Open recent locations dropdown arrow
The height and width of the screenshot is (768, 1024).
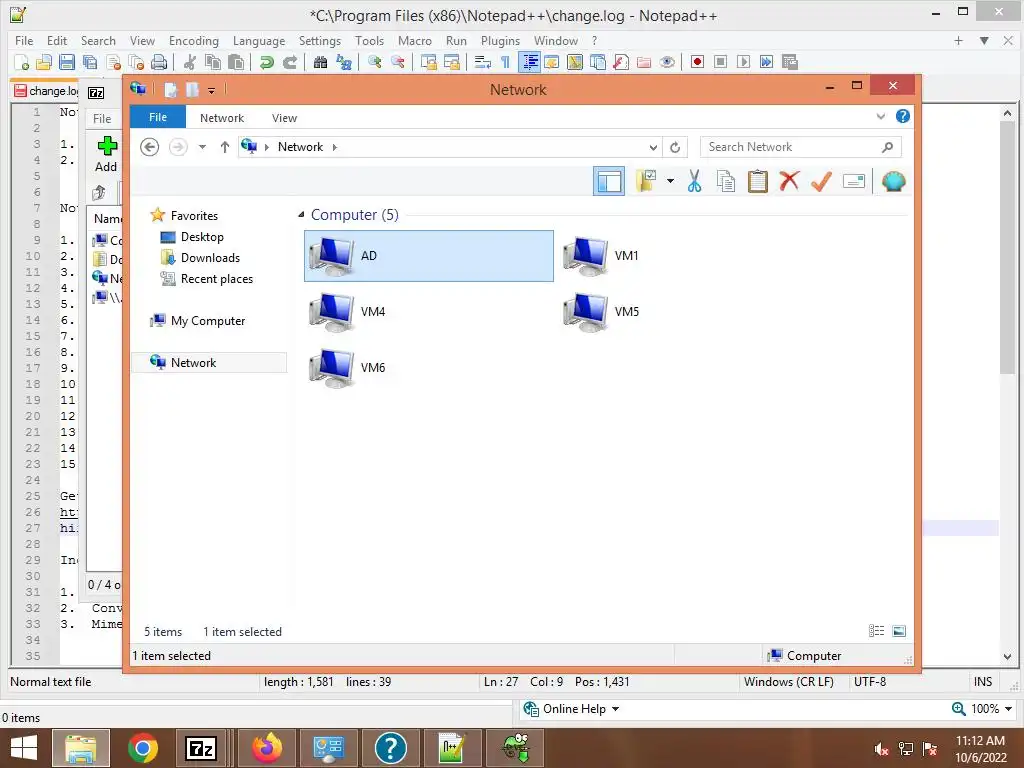(x=202, y=147)
